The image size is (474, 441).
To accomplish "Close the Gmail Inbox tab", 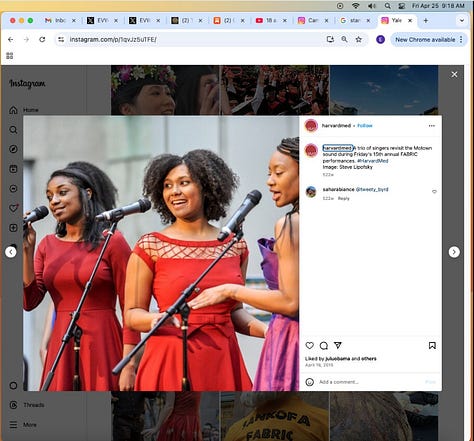I will tap(74, 21).
